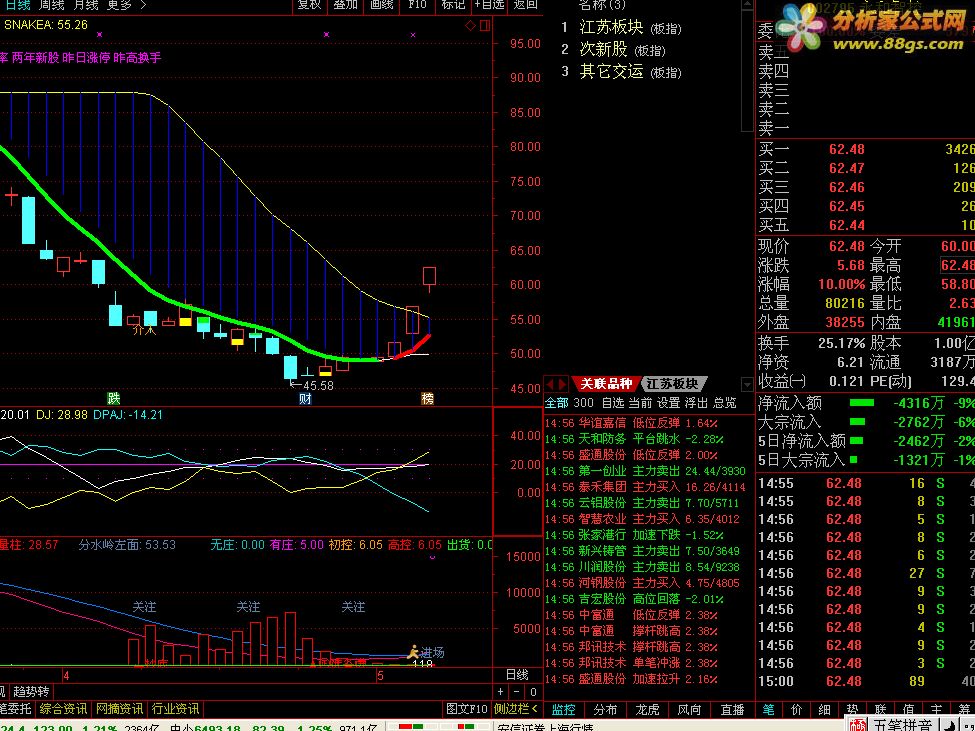
Task: Click the split-panel icon beside the diamond
Action: [x=485, y=25]
